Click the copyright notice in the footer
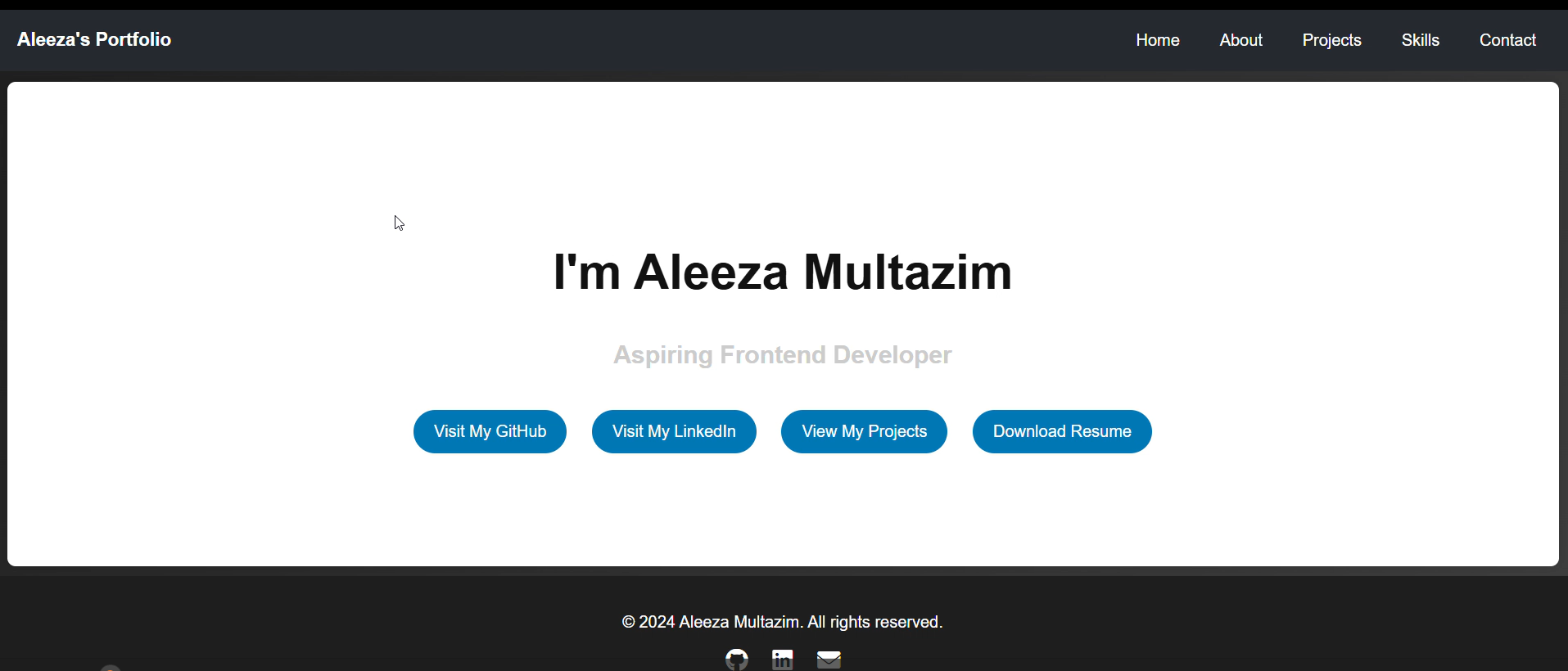This screenshot has width=1568, height=671. [782, 622]
